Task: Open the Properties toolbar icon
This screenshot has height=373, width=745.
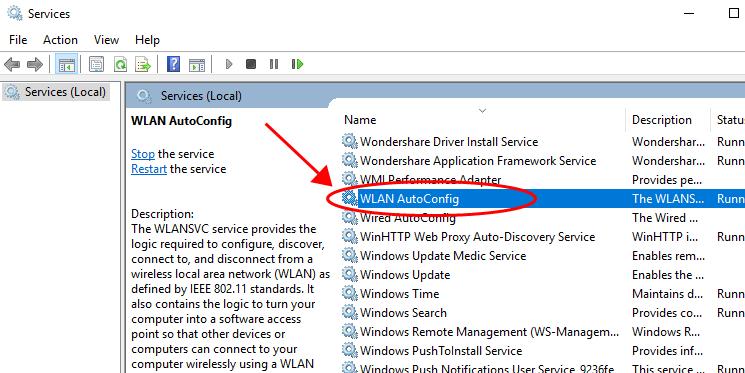Action: coord(96,64)
